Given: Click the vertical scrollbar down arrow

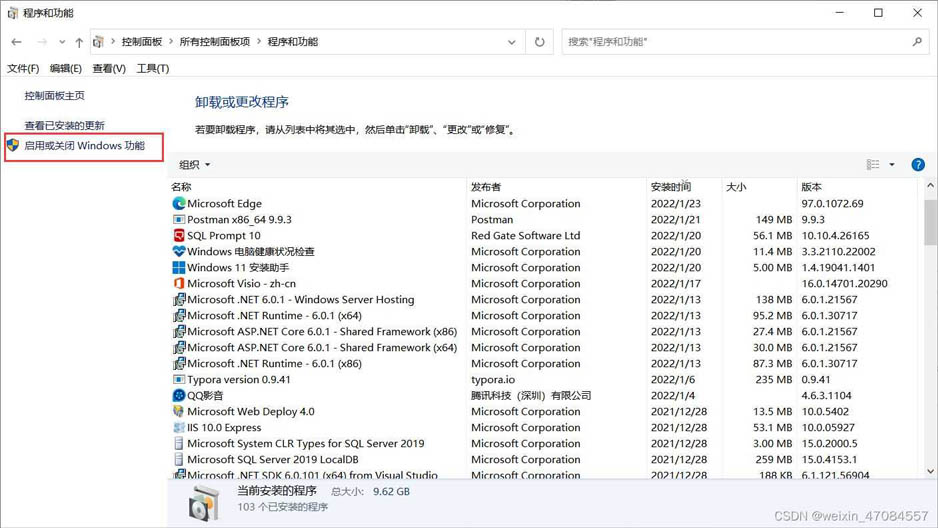Looking at the screenshot, I should (x=930, y=471).
